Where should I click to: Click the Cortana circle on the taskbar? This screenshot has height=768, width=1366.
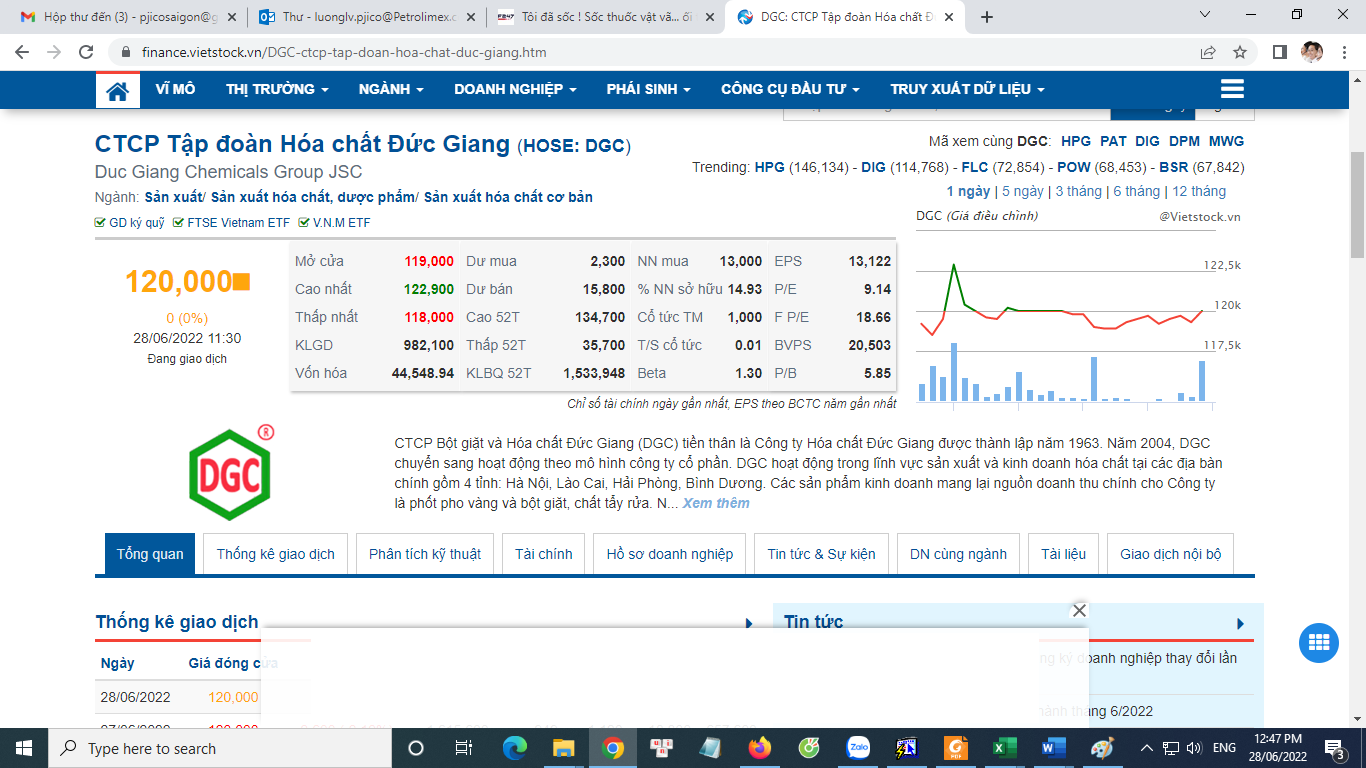point(416,748)
